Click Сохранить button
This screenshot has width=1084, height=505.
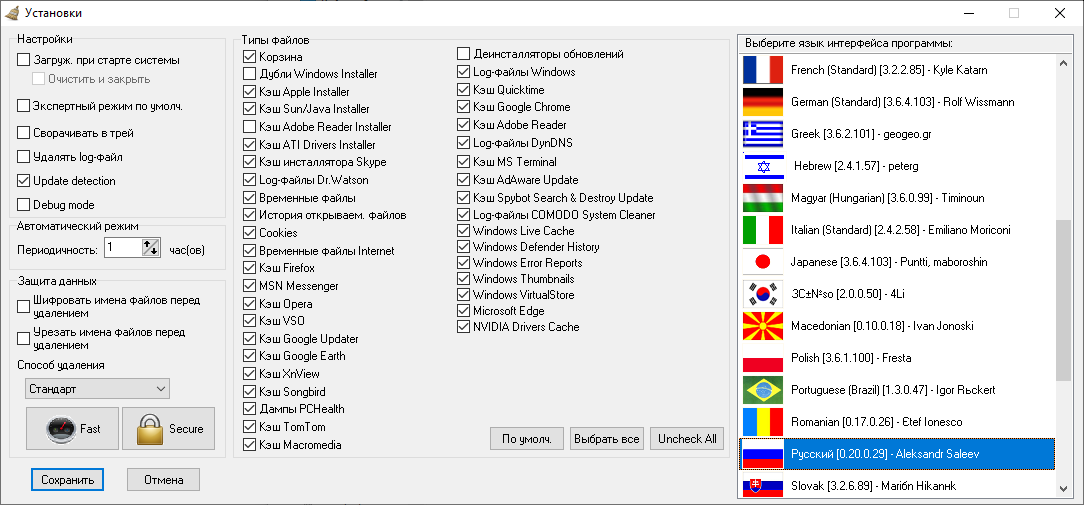pyautogui.click(x=67, y=479)
